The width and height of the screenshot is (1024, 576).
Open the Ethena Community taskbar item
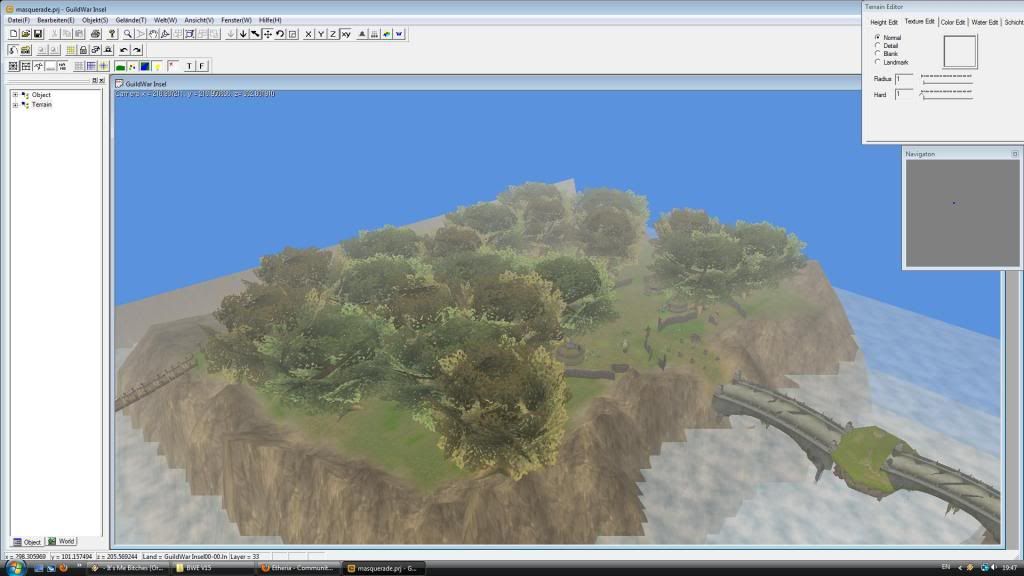coord(298,568)
